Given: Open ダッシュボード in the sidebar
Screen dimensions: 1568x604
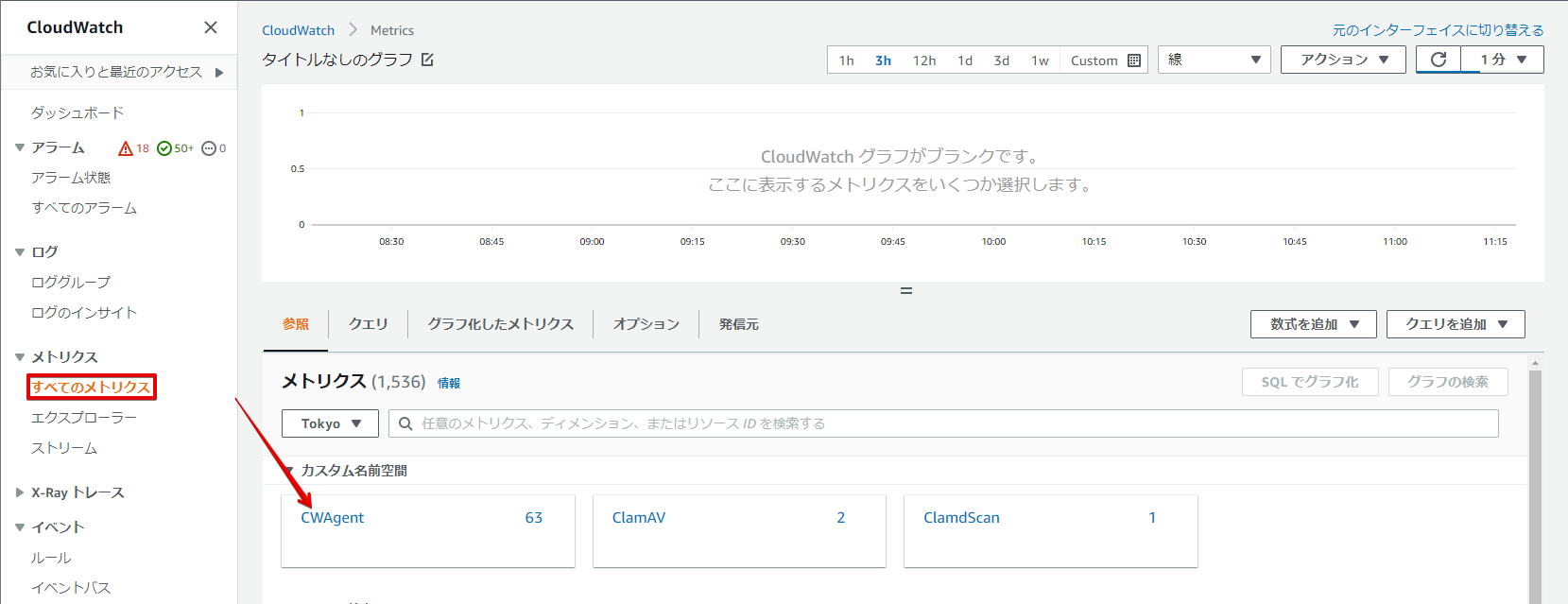Looking at the screenshot, I should pyautogui.click(x=78, y=113).
